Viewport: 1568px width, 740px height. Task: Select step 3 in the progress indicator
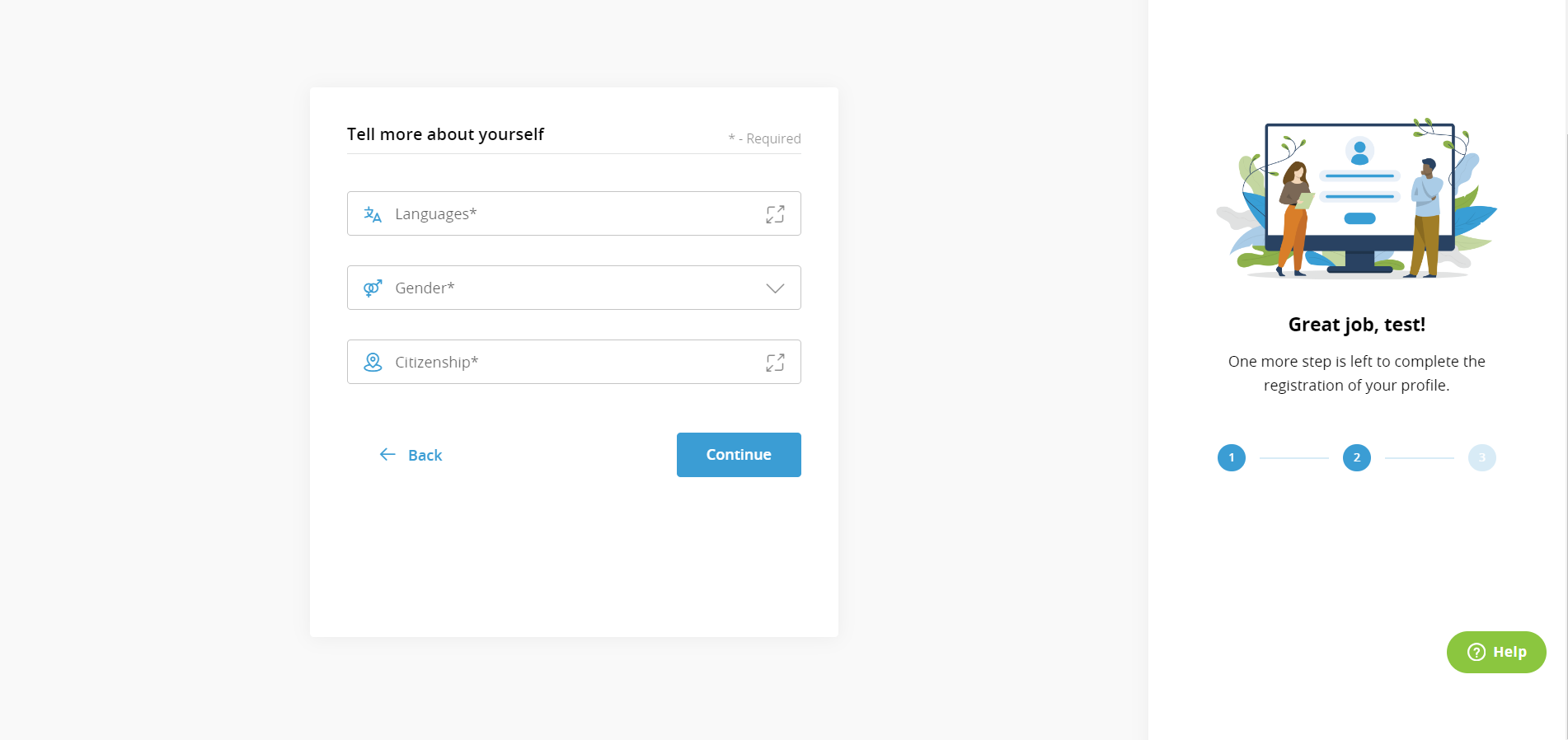1481,457
